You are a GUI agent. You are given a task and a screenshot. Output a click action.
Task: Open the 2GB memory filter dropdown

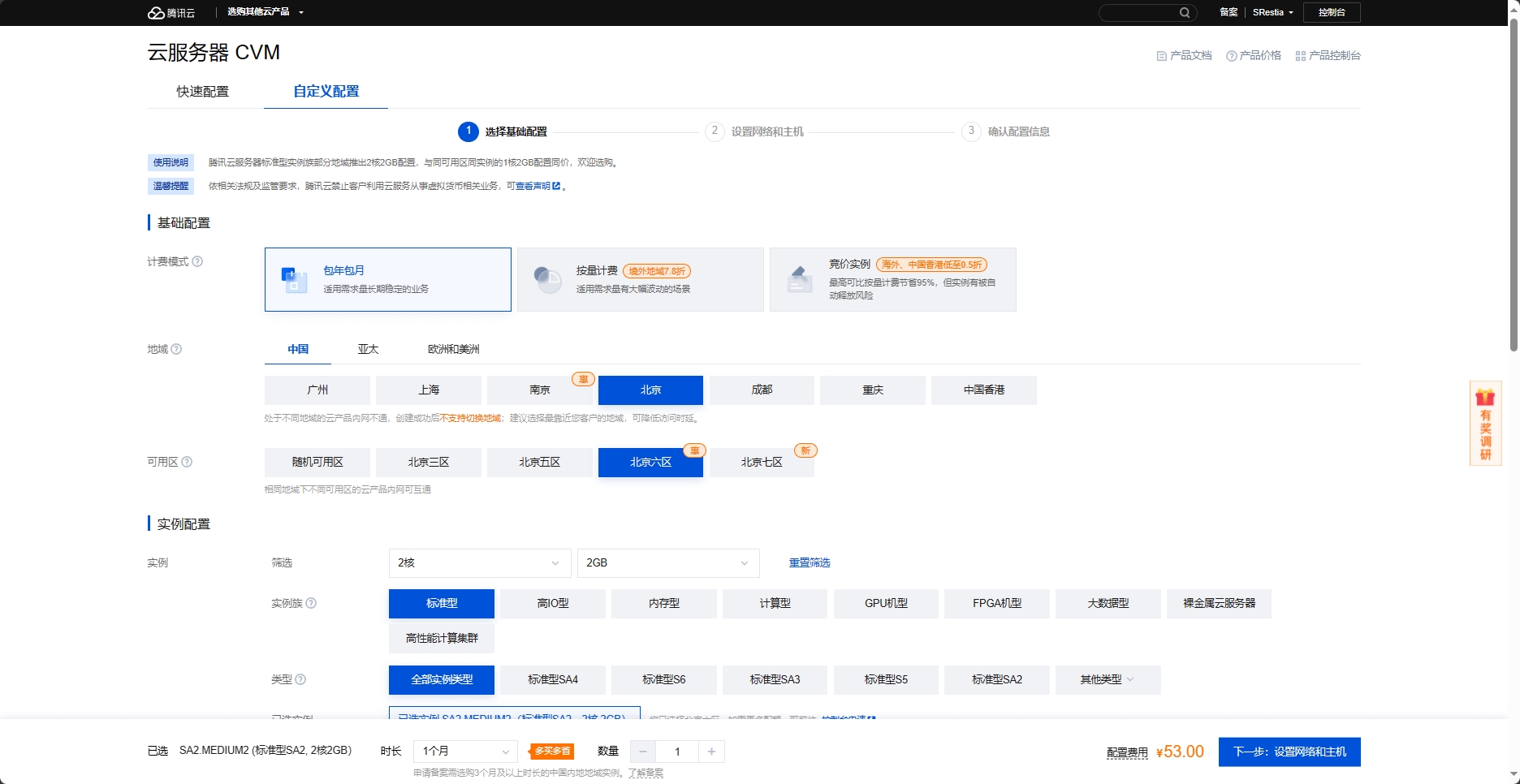point(668,563)
